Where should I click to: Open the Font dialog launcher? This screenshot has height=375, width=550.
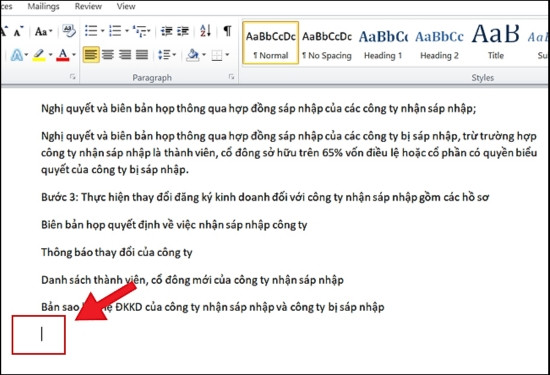[x=73, y=76]
